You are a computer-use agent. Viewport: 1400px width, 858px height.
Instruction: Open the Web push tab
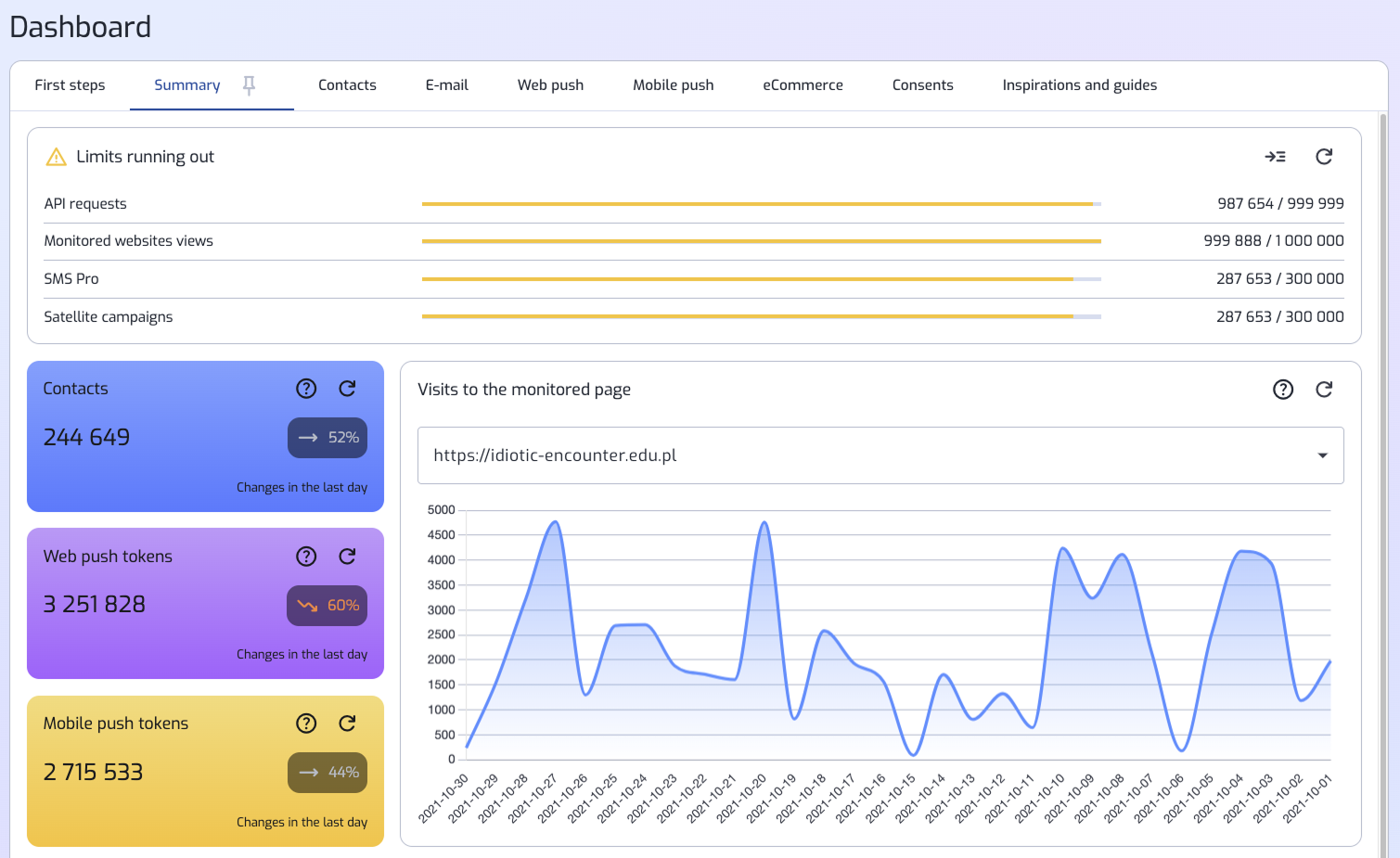point(551,85)
